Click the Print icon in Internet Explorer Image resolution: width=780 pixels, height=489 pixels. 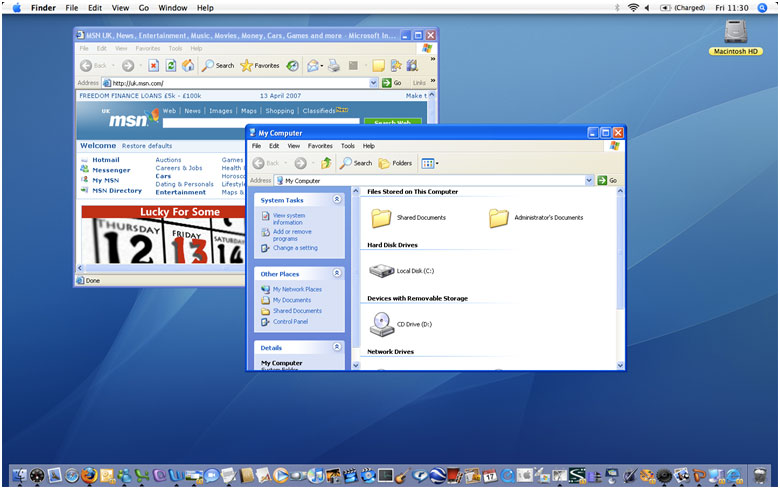click(334, 65)
